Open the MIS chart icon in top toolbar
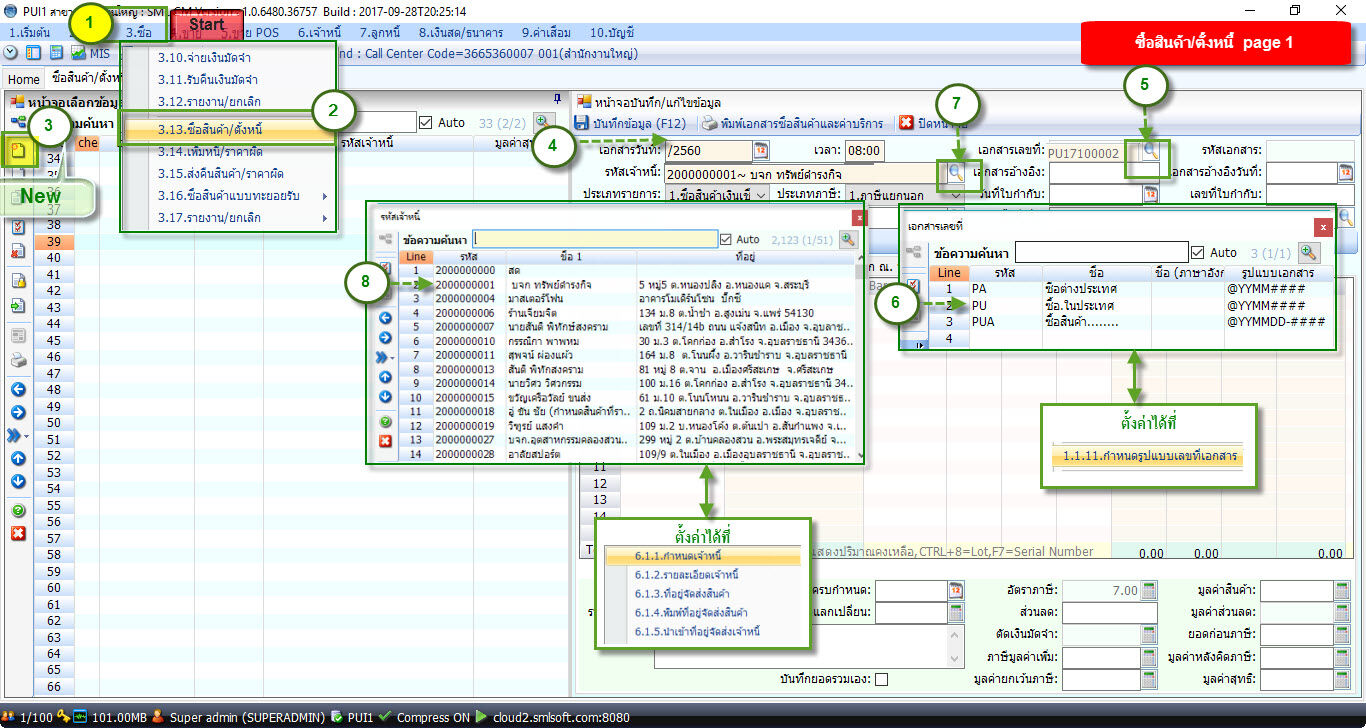 coord(78,53)
